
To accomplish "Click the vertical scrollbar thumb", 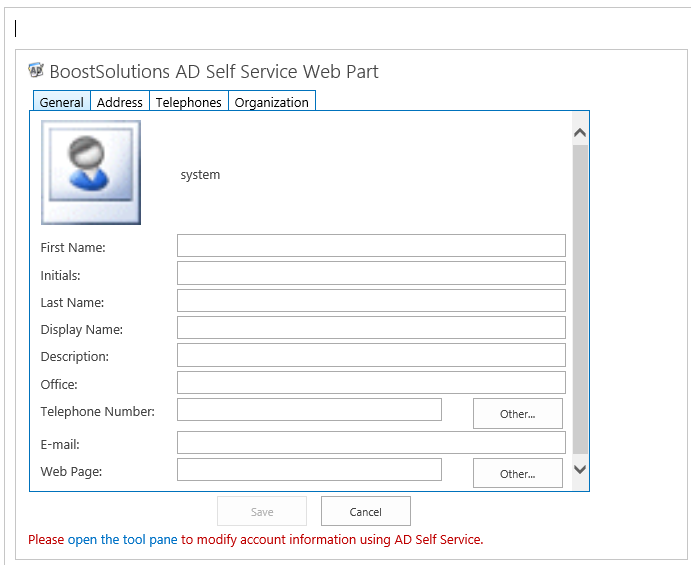I will click(x=580, y=300).
